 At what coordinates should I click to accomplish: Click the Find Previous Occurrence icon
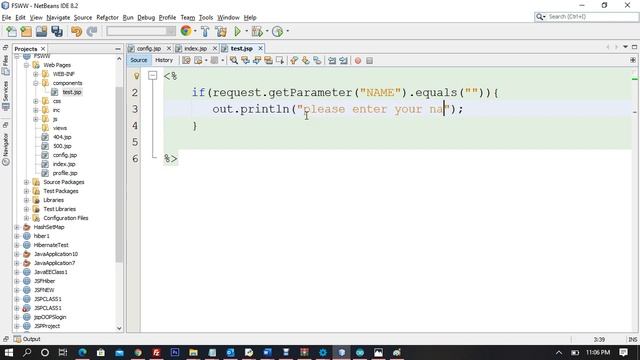coord(245,60)
